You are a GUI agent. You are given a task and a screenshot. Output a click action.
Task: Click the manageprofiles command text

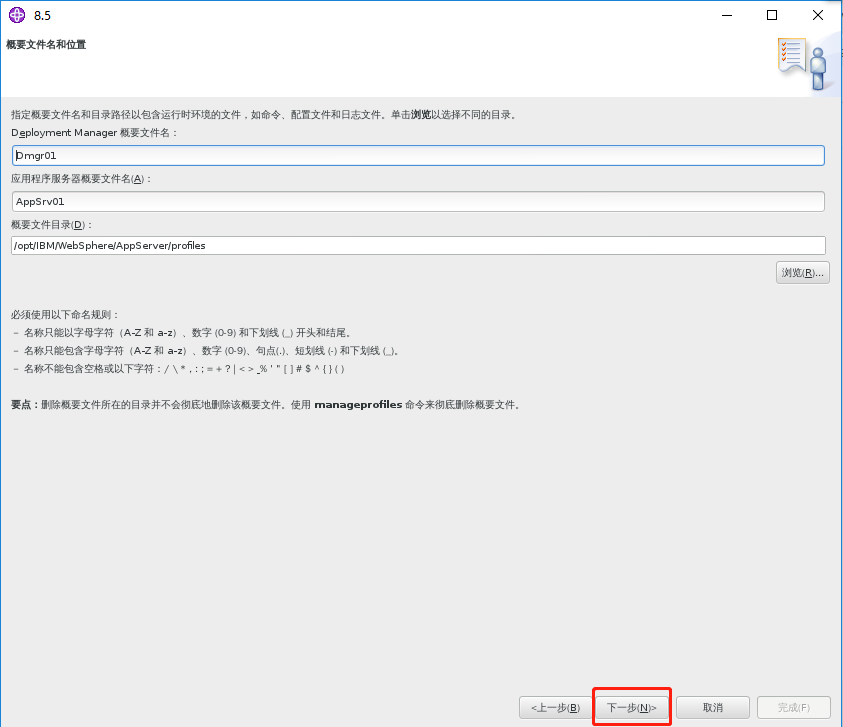[x=358, y=404]
